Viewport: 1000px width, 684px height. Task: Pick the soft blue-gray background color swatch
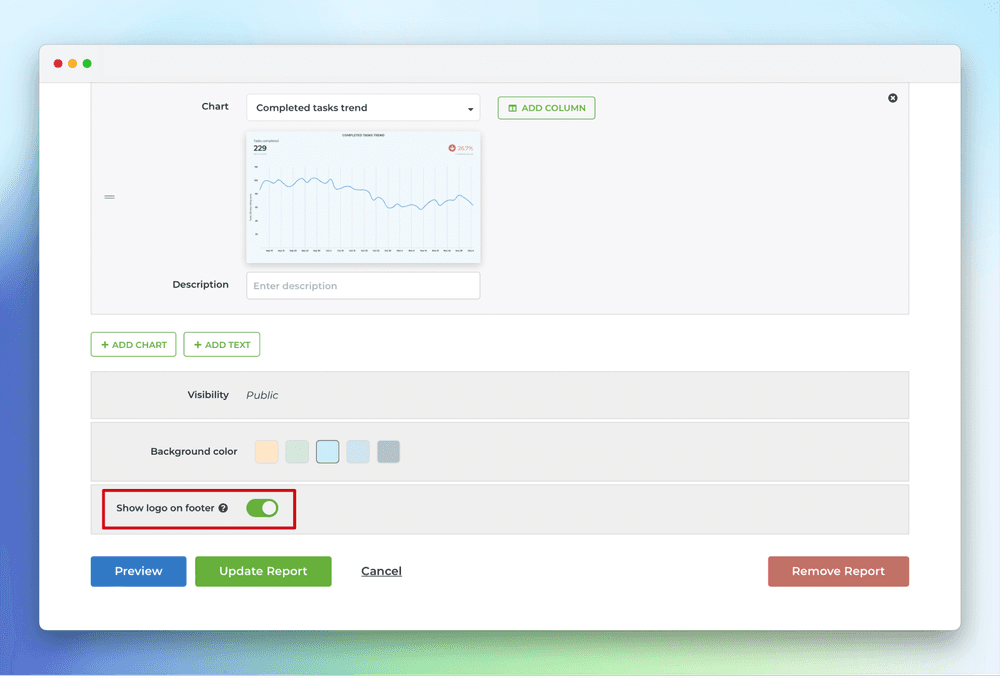[x=358, y=451]
